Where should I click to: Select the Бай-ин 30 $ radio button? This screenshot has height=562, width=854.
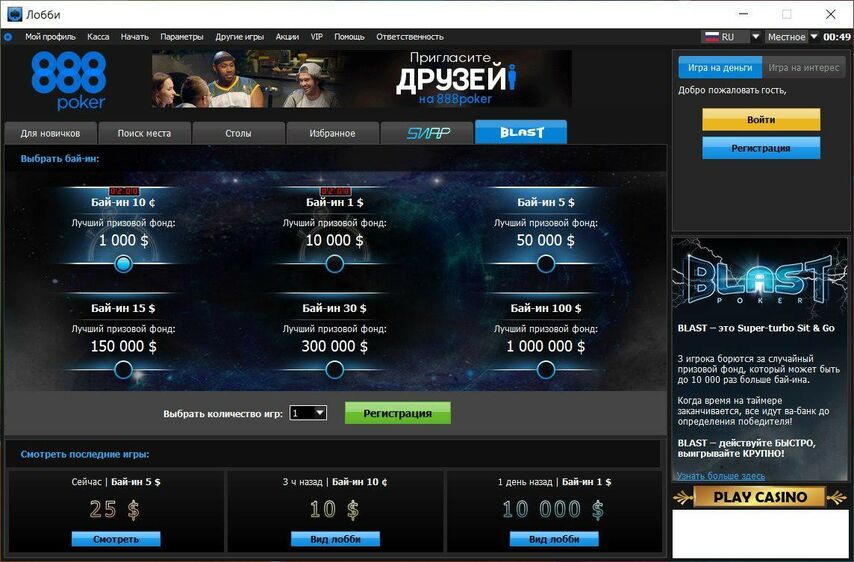(334, 370)
